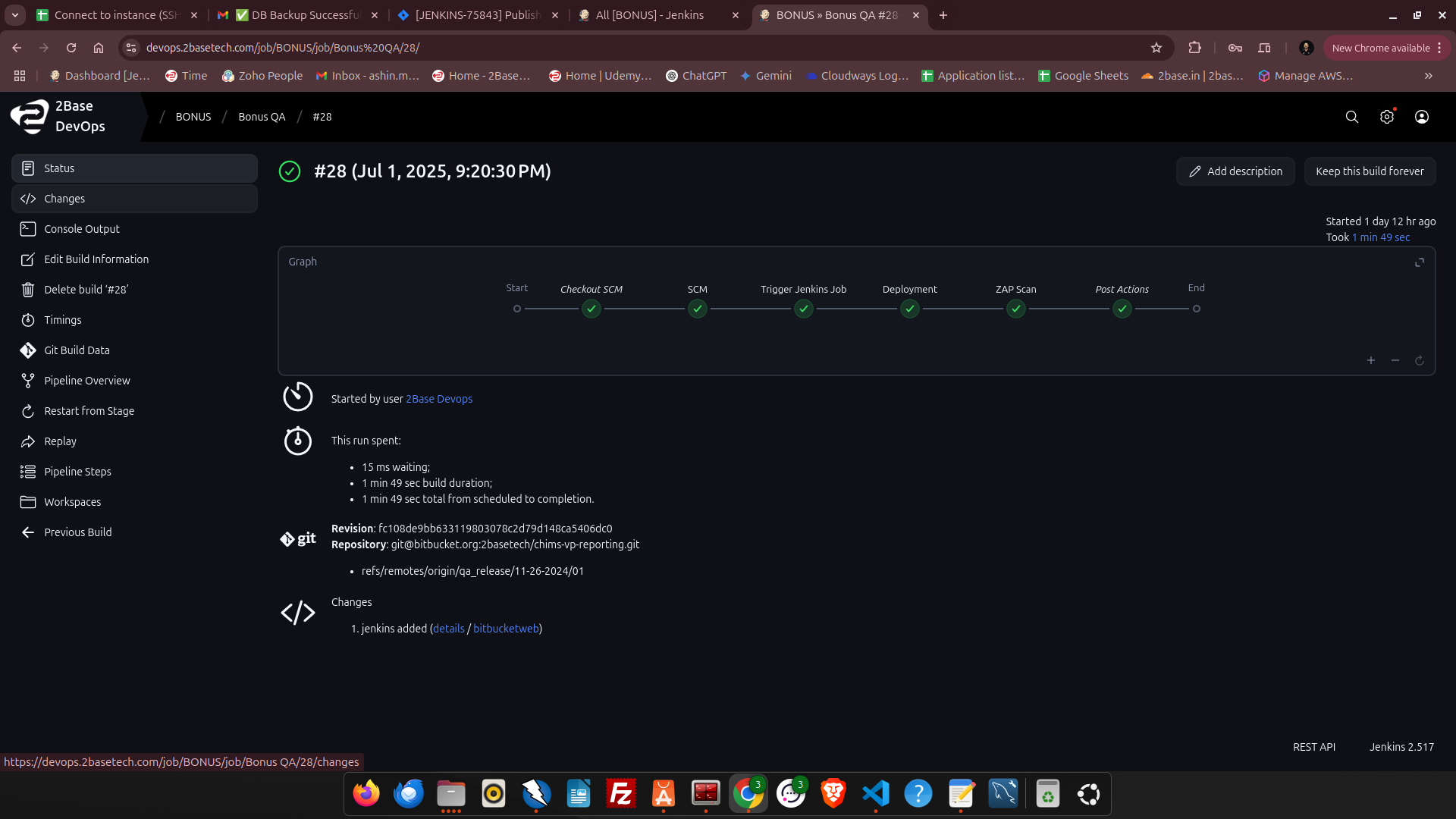This screenshot has height=819, width=1456.
Task: Open Workspaces
Action: click(x=134, y=502)
